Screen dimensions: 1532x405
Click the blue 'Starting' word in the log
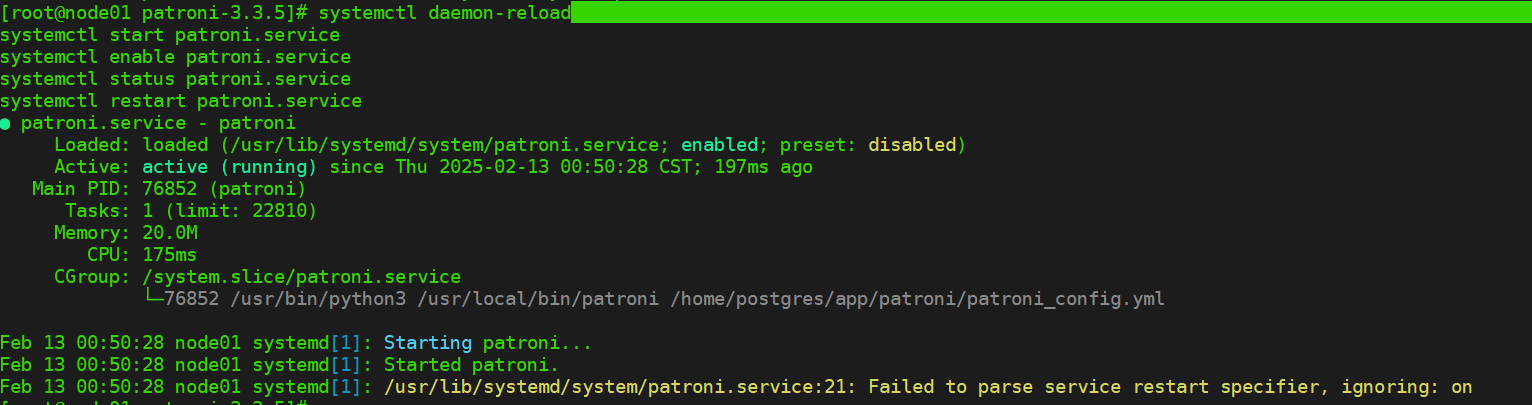point(429,343)
